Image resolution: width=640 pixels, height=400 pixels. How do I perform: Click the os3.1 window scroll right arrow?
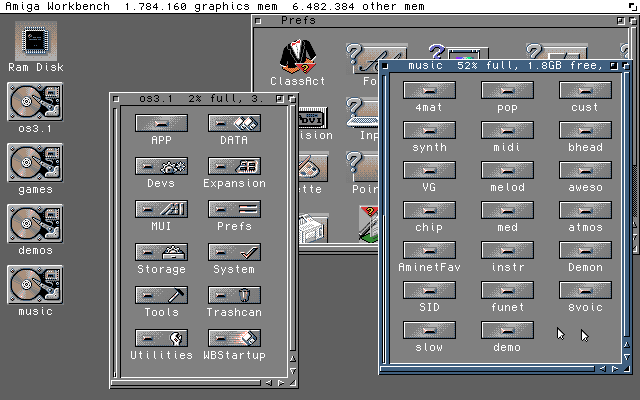coord(281,383)
